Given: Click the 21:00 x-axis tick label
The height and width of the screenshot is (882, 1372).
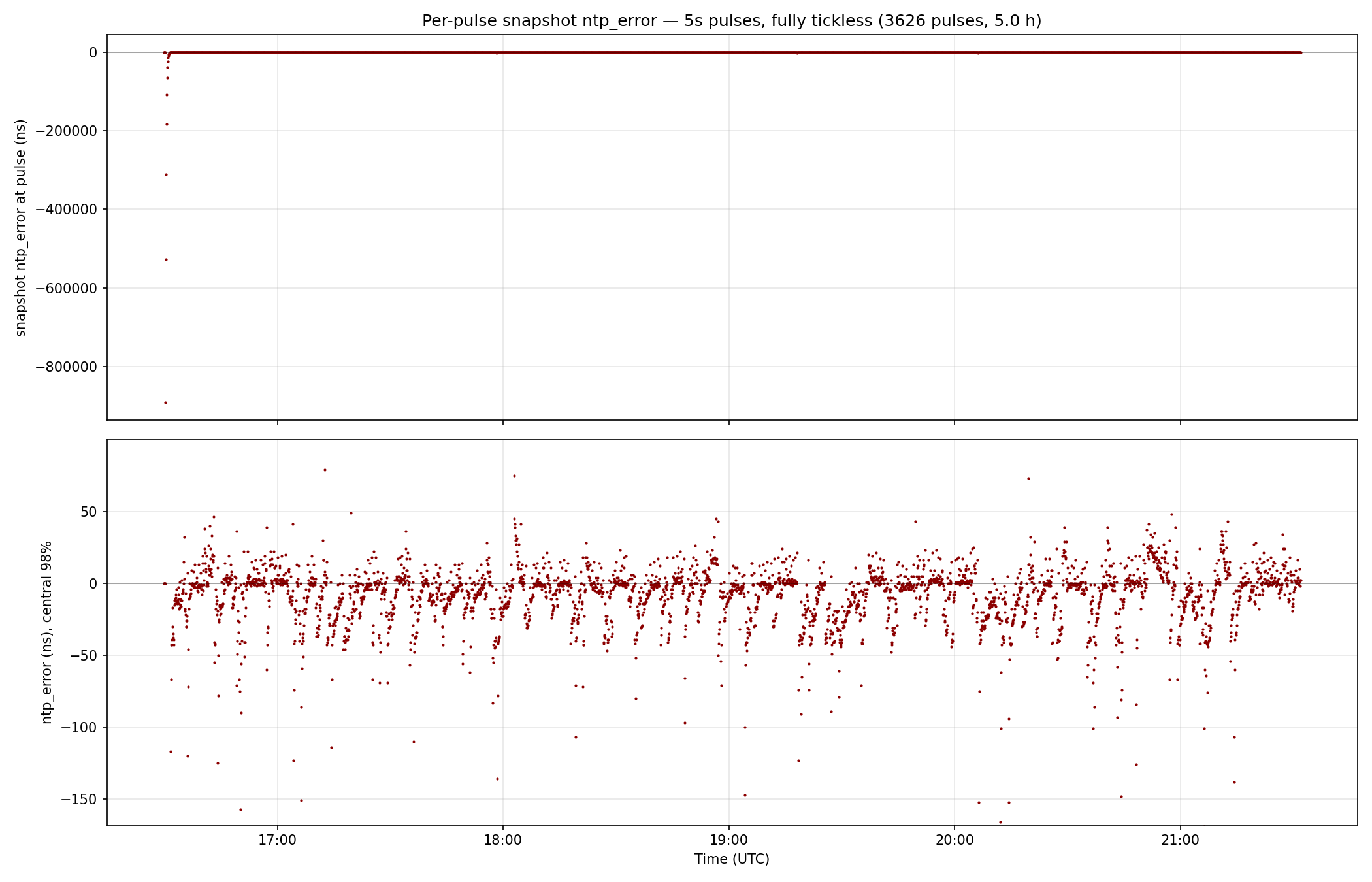Looking at the screenshot, I should click(x=1181, y=840).
